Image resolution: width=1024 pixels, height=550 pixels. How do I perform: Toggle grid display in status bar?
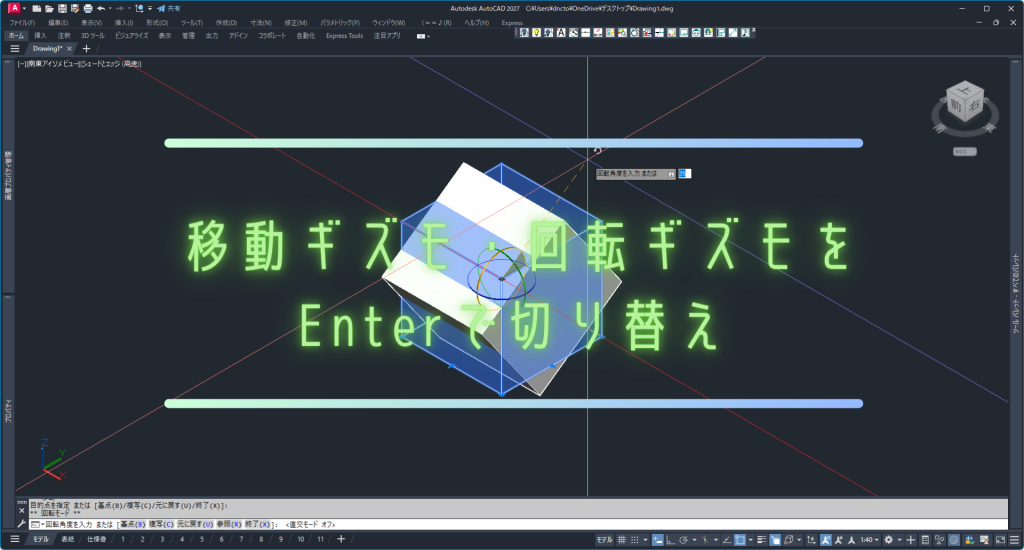pyautogui.click(x=621, y=540)
